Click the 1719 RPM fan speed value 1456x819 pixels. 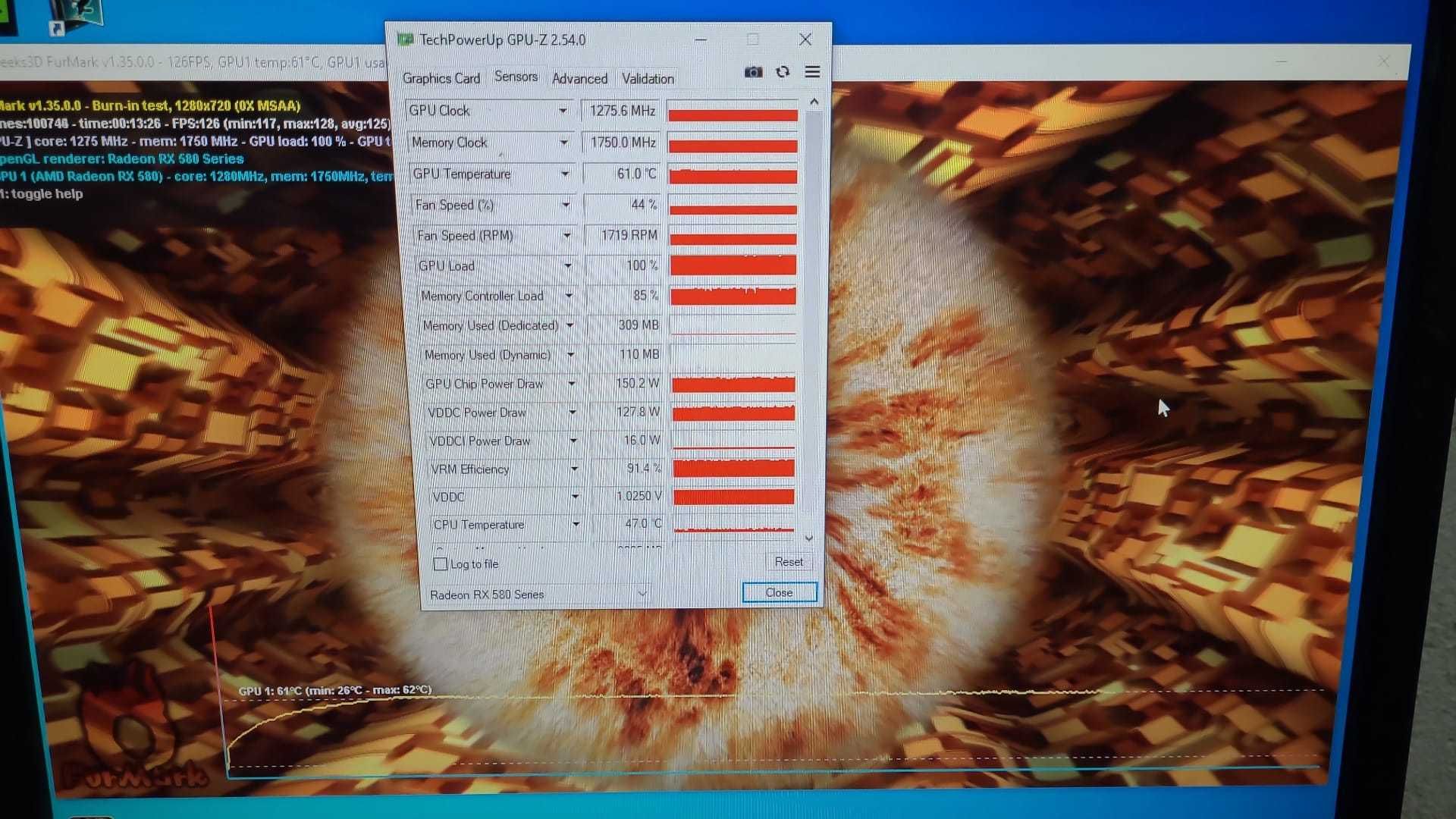[629, 235]
